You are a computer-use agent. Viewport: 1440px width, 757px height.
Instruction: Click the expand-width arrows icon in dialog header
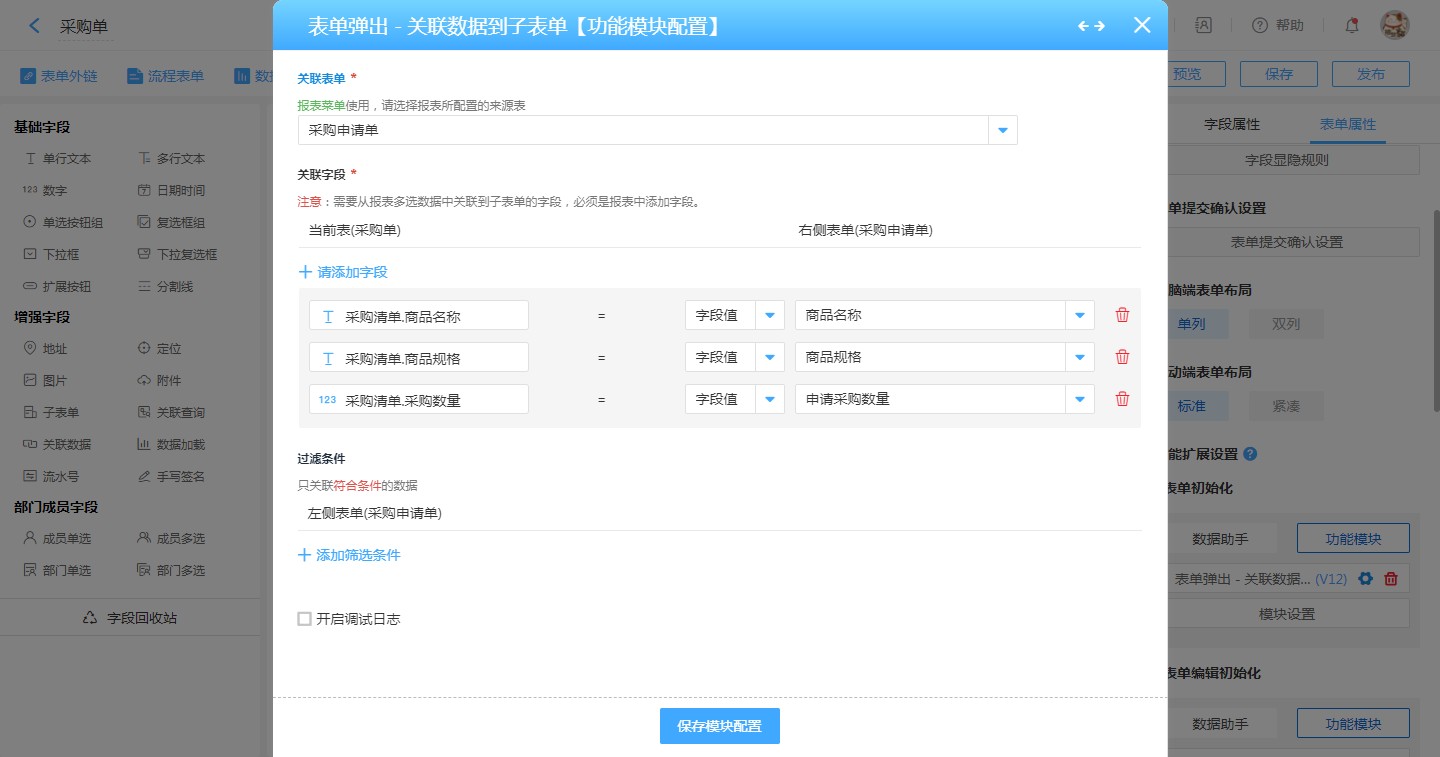pos(1091,26)
